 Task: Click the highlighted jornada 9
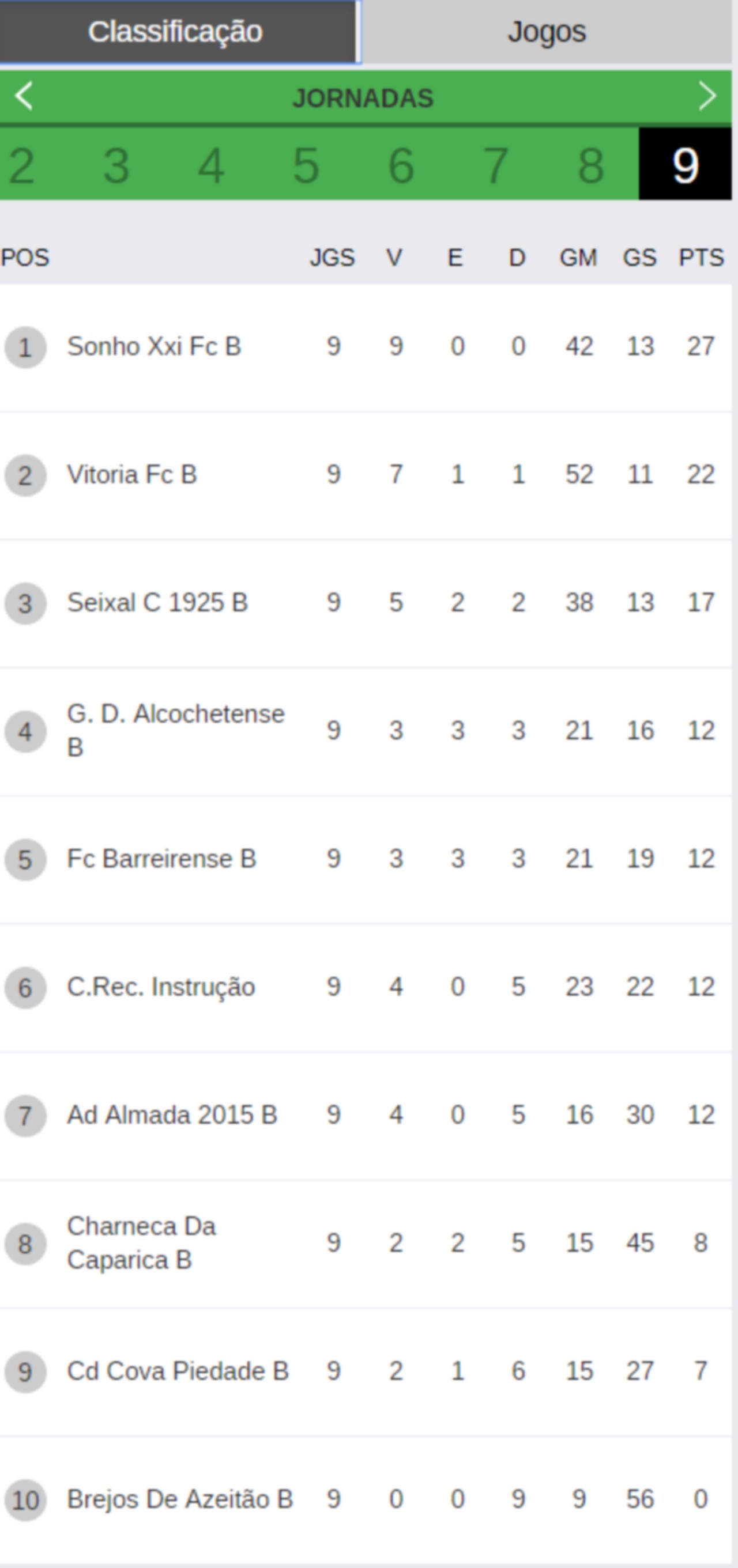(x=685, y=164)
